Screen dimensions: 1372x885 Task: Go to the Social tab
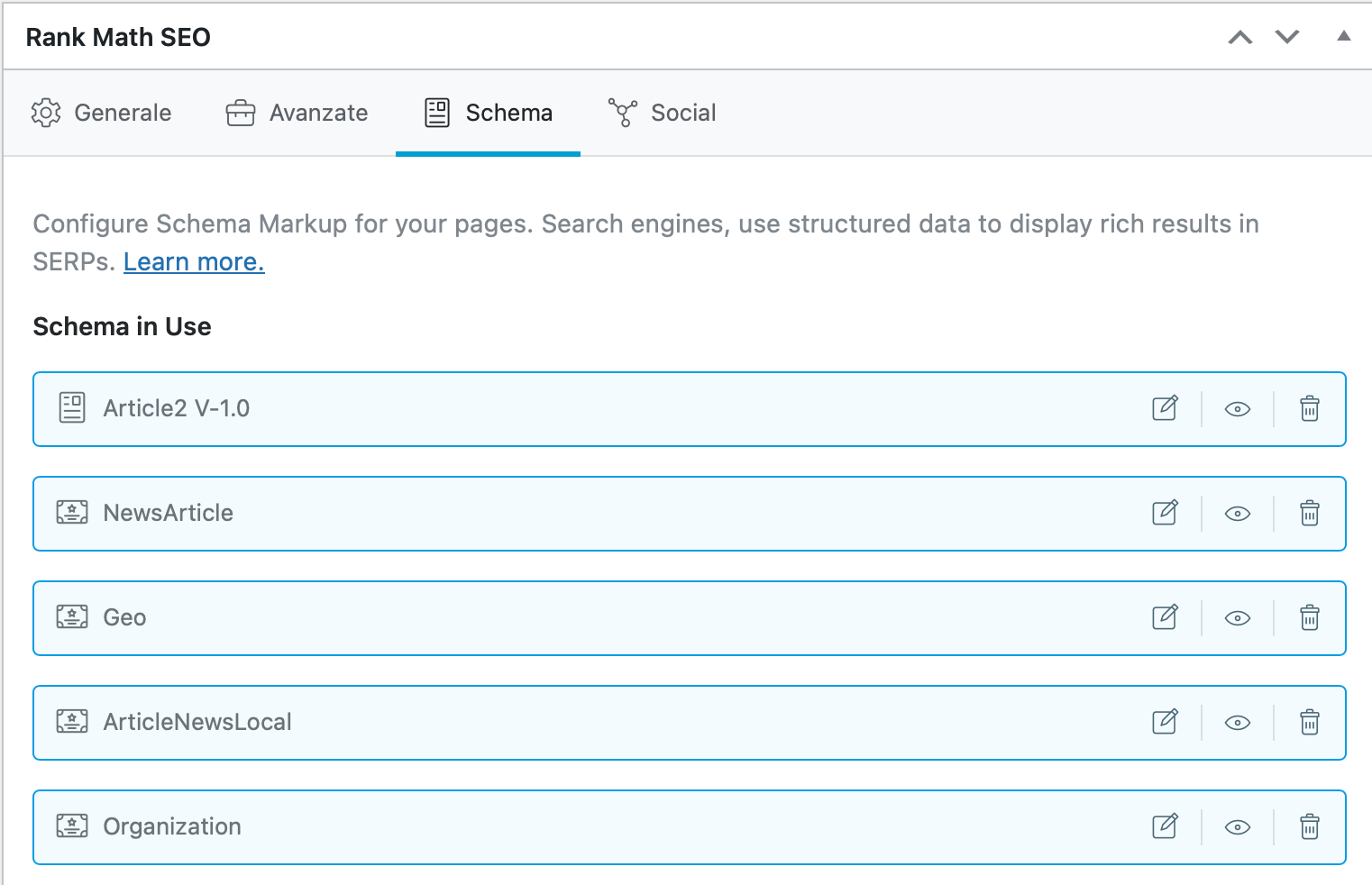pos(662,113)
